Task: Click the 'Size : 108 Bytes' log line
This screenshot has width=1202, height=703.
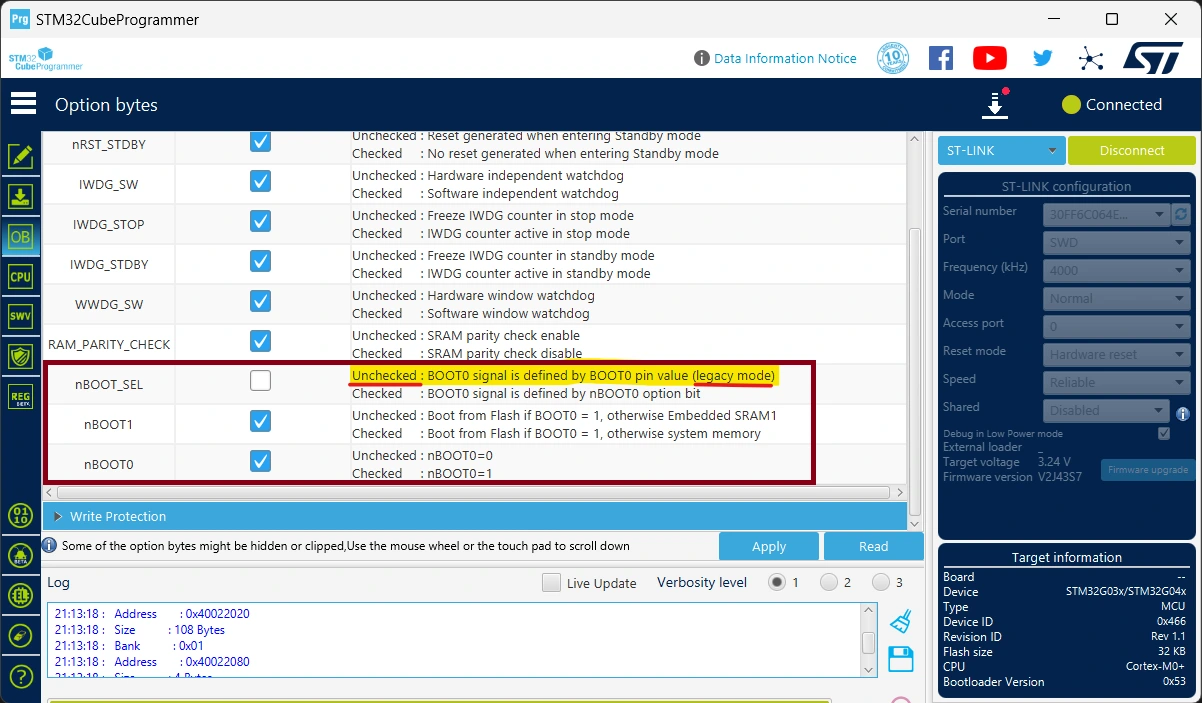Action: [140, 630]
